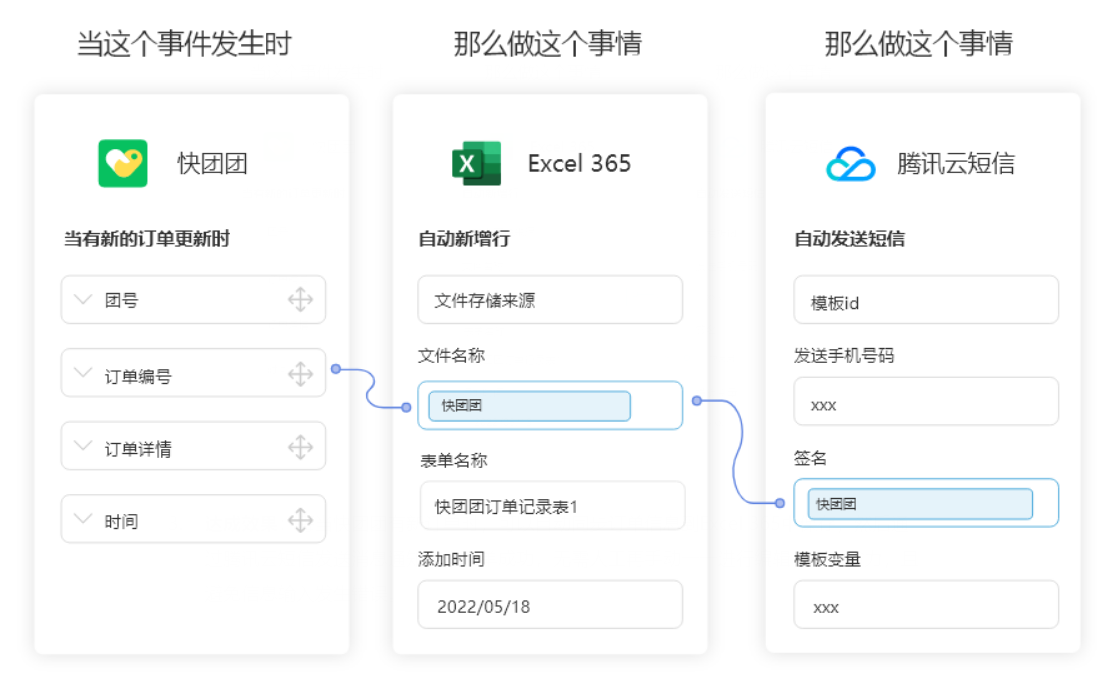Expand the 订单详情 field chevron
The image size is (1104, 687).
(x=83, y=446)
